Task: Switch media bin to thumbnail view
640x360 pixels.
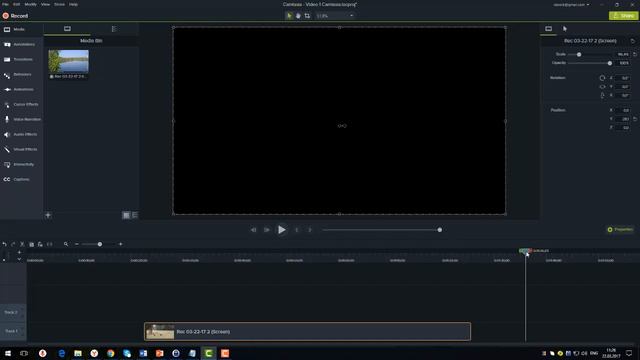Action: [x=126, y=215]
